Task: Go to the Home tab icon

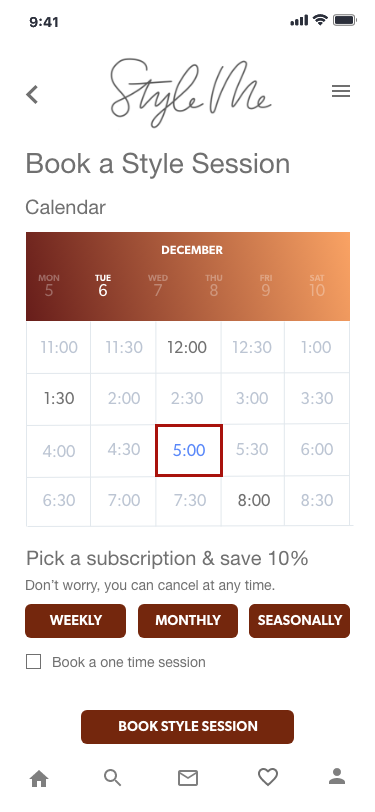Action: [39, 778]
